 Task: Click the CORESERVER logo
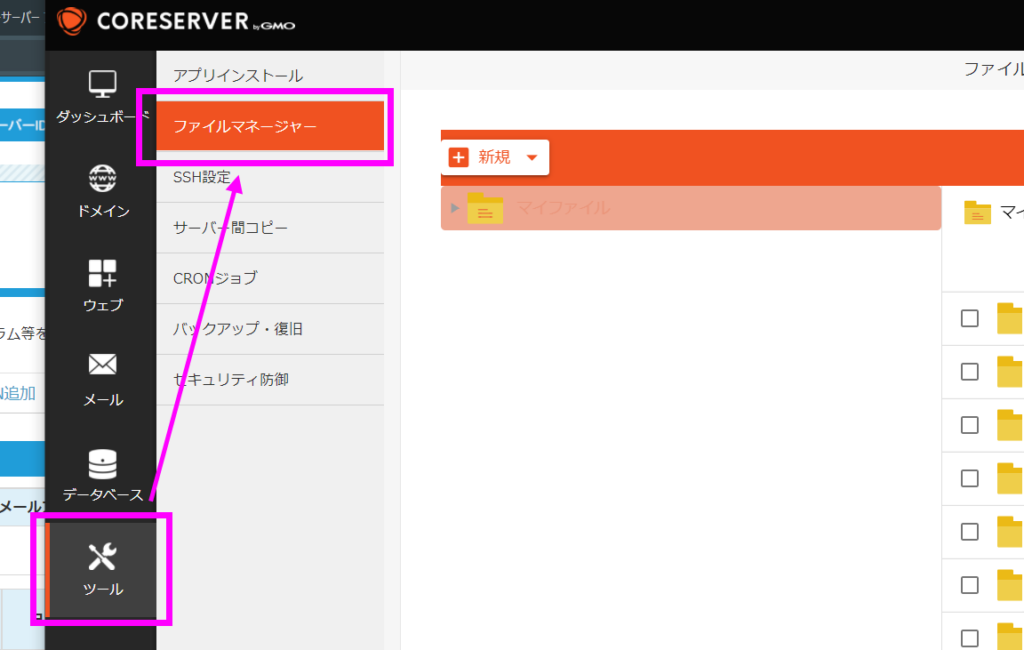(x=176, y=21)
